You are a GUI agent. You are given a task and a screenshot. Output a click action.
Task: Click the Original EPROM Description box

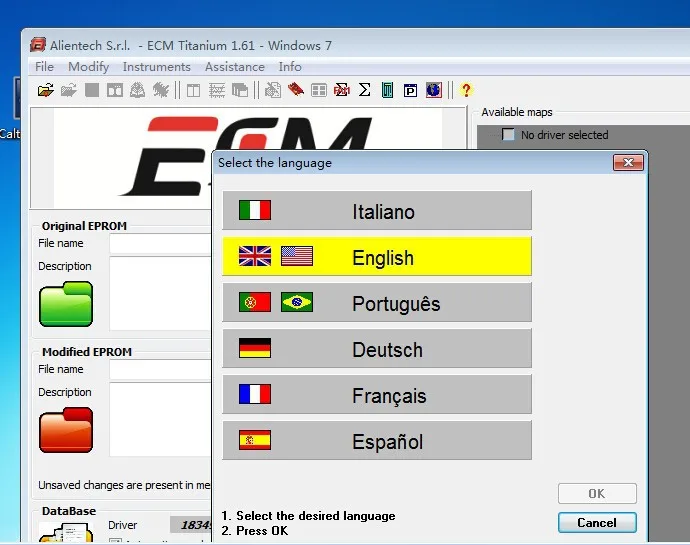point(161,294)
